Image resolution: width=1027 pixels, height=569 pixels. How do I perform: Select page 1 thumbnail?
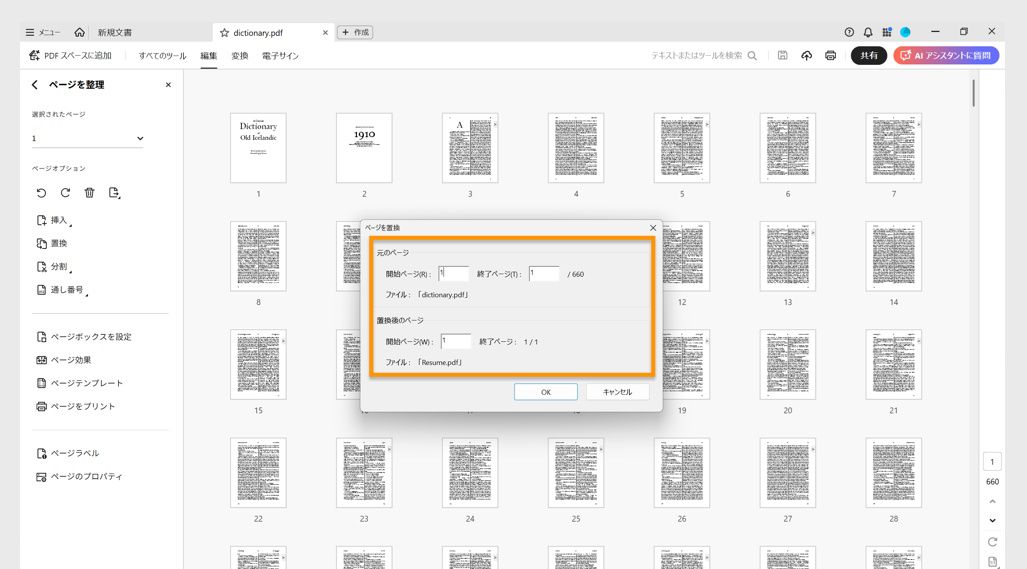click(x=258, y=148)
